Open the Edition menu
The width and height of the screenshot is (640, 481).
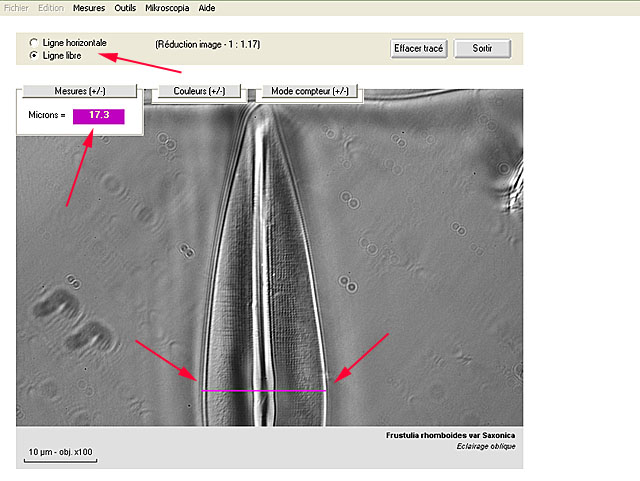51,8
